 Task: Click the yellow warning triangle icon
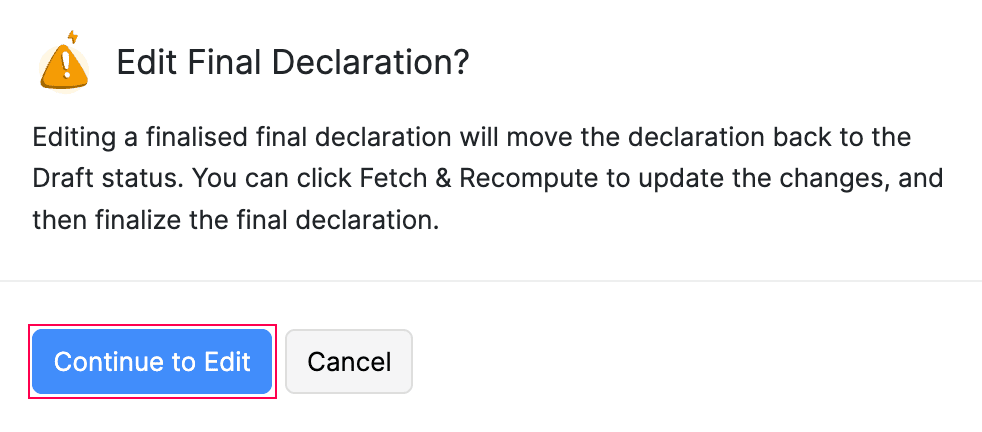(x=64, y=64)
